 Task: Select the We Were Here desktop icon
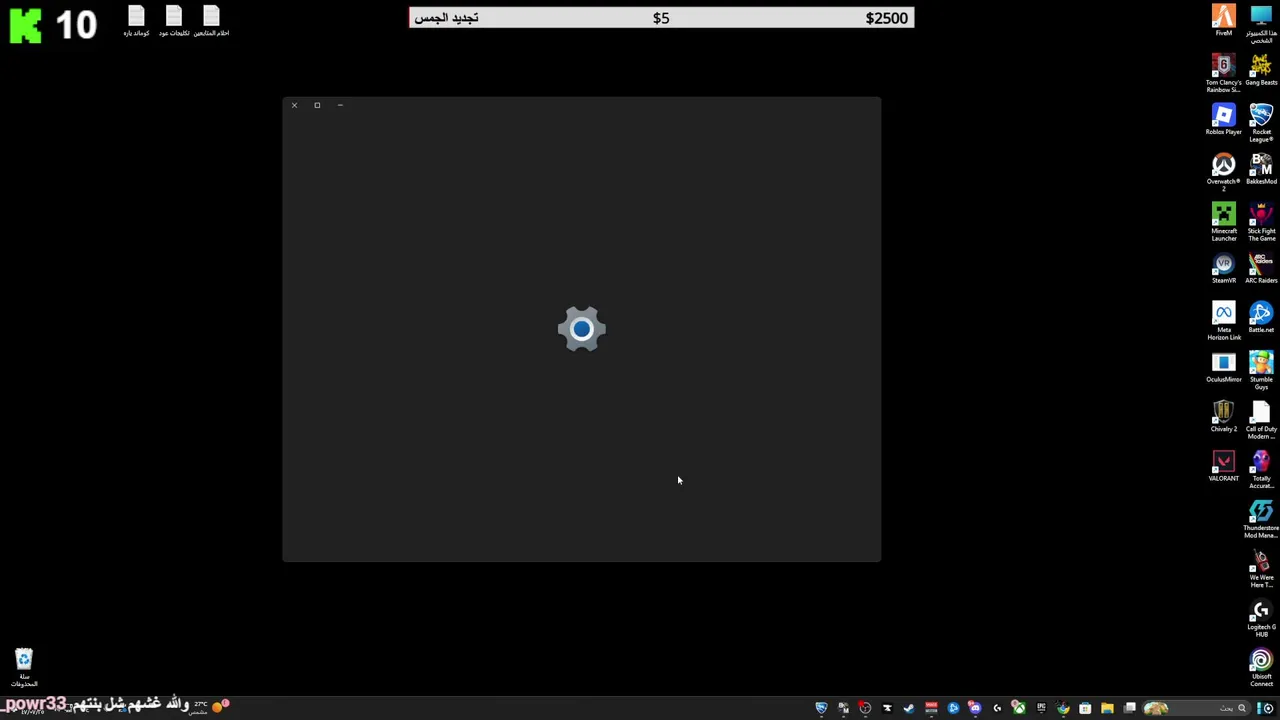[1261, 569]
